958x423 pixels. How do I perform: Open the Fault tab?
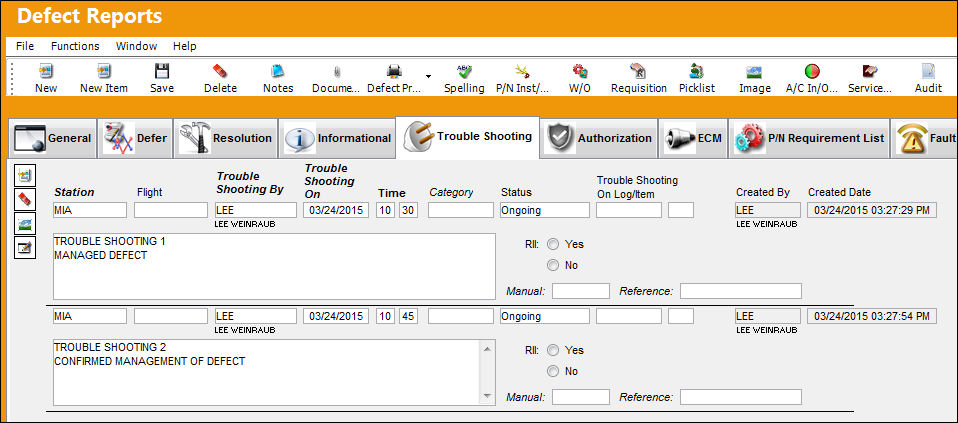click(924, 139)
